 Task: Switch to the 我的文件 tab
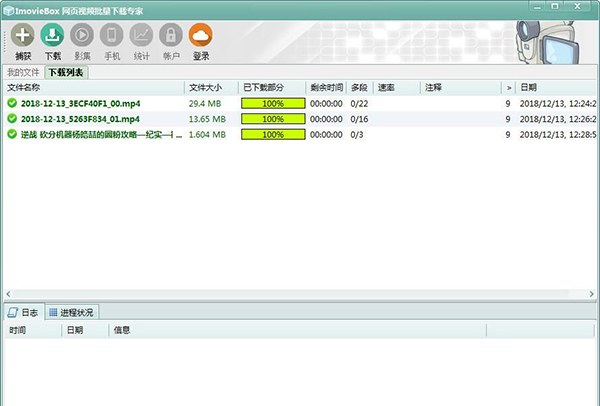[x=23, y=73]
